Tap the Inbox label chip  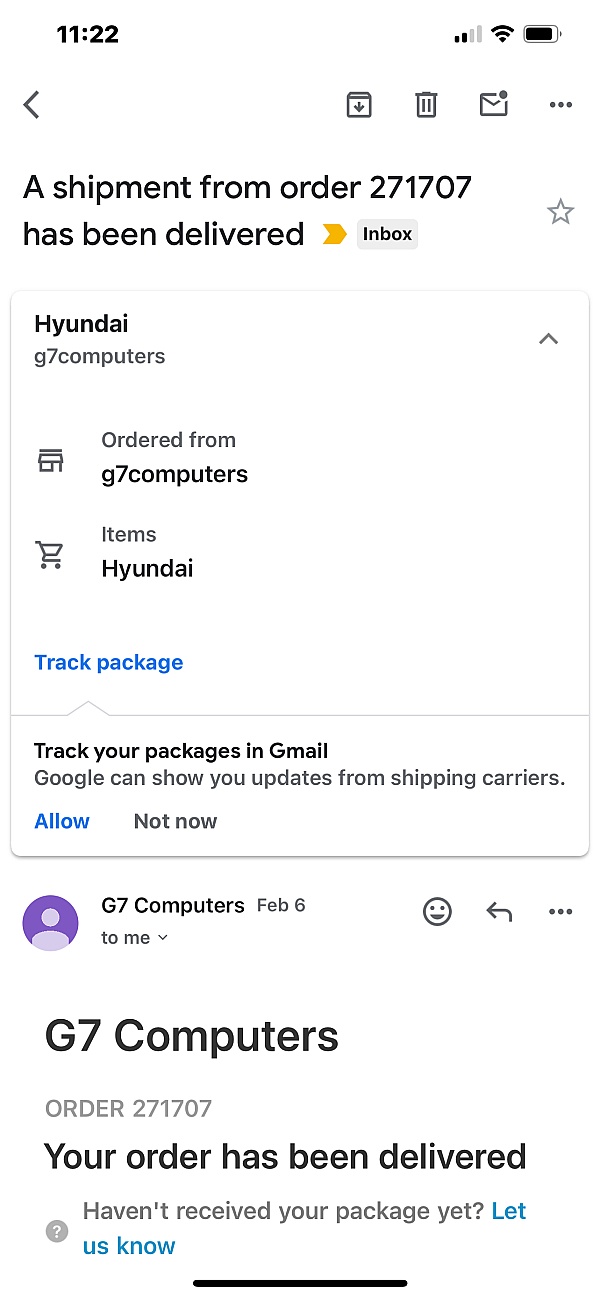[387, 235]
